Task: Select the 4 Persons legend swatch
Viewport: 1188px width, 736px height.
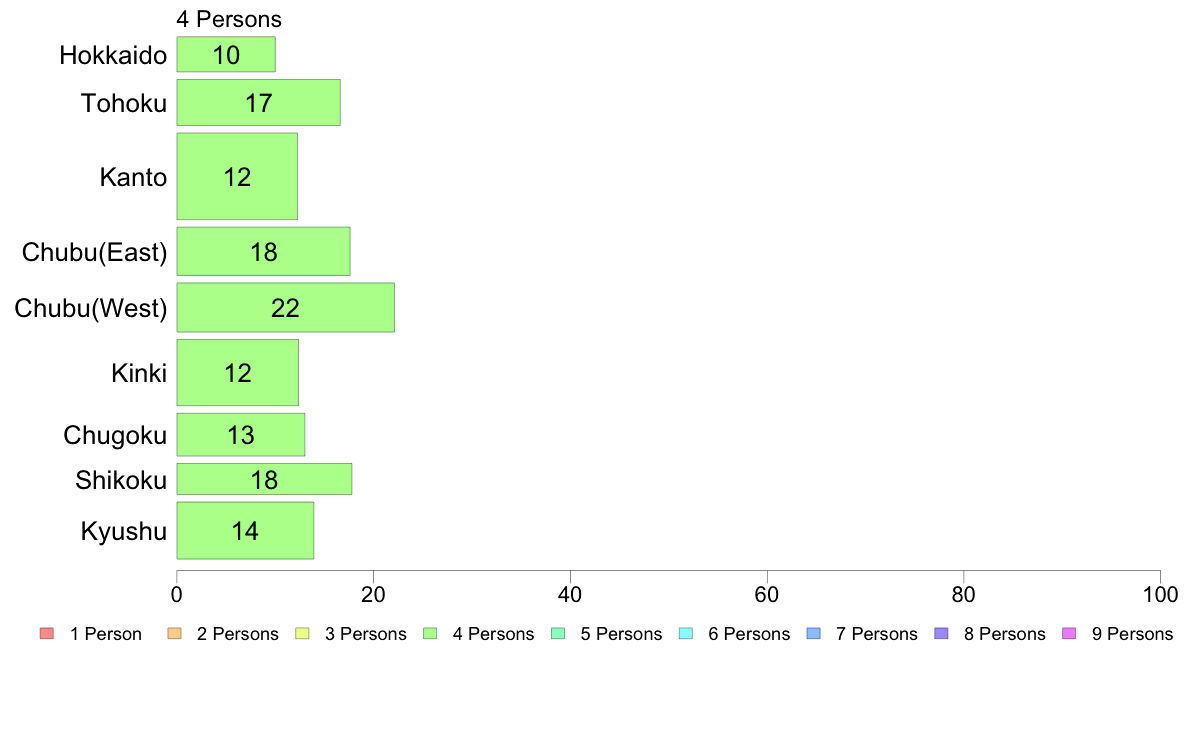Action: tap(430, 634)
